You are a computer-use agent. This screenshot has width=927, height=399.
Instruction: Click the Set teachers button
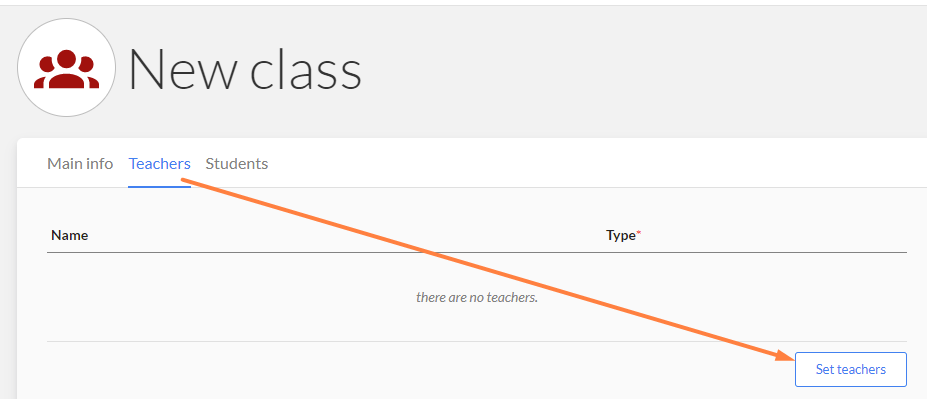851,369
